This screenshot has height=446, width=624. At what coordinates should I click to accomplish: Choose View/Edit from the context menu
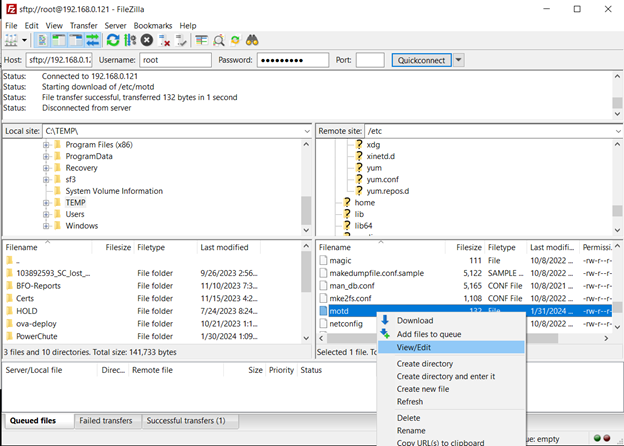coord(450,347)
